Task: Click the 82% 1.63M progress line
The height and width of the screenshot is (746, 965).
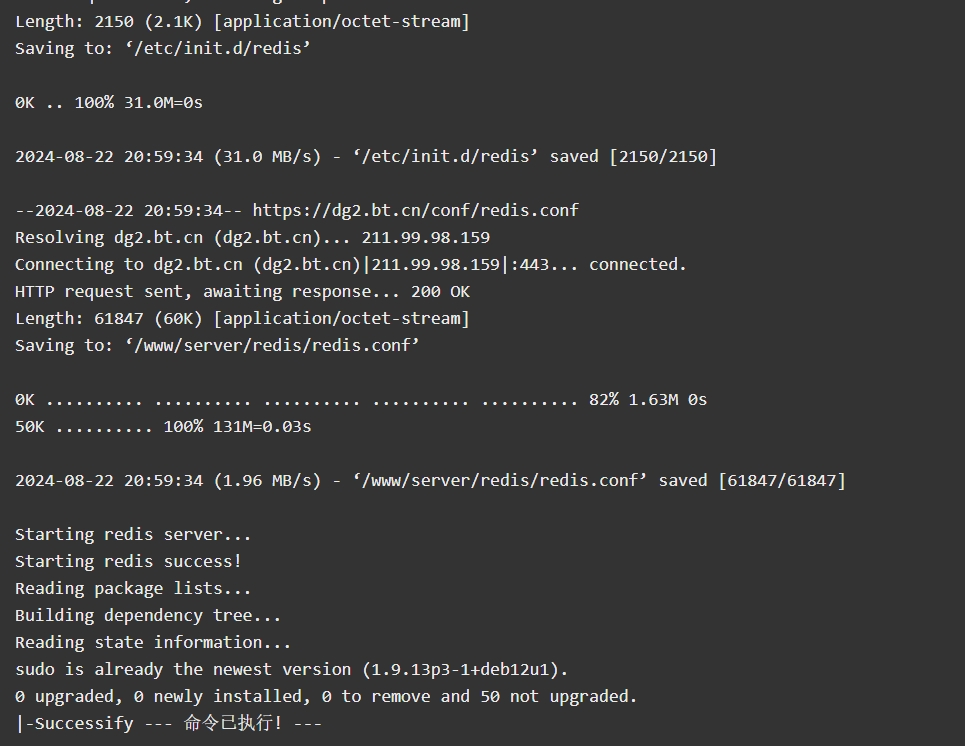Action: click(361, 399)
